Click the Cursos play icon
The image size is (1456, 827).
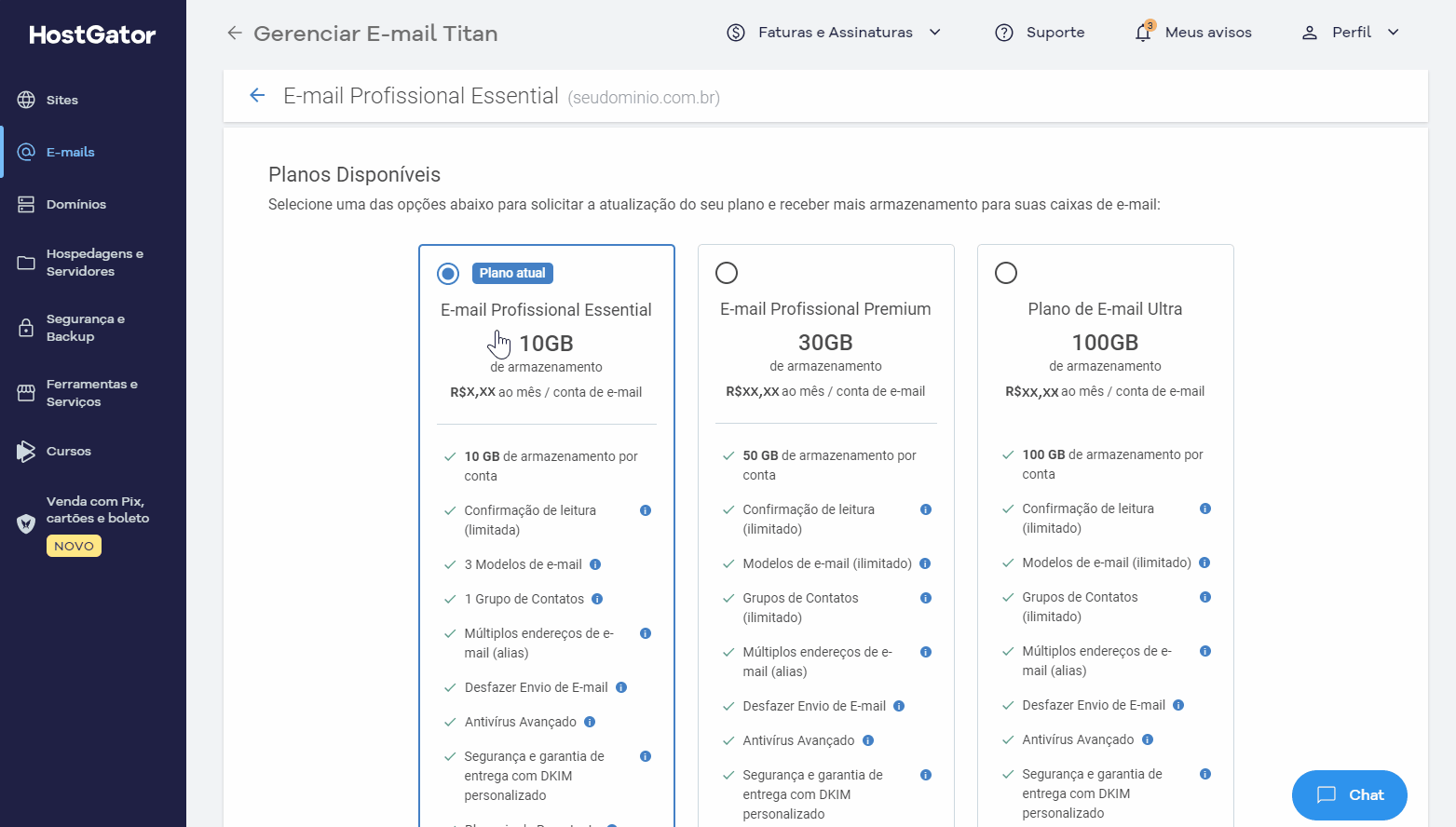tap(26, 452)
